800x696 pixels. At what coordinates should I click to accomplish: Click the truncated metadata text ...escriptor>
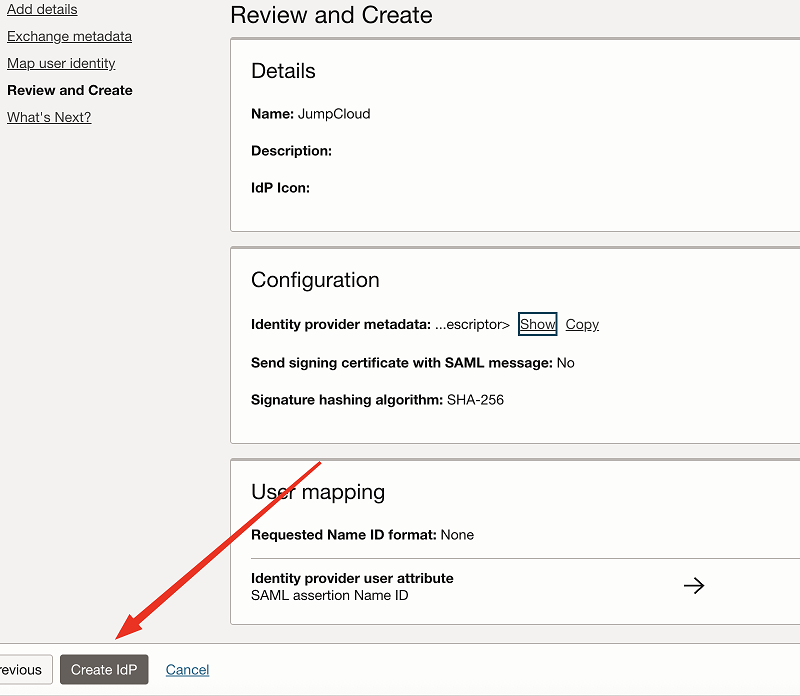click(x=472, y=325)
